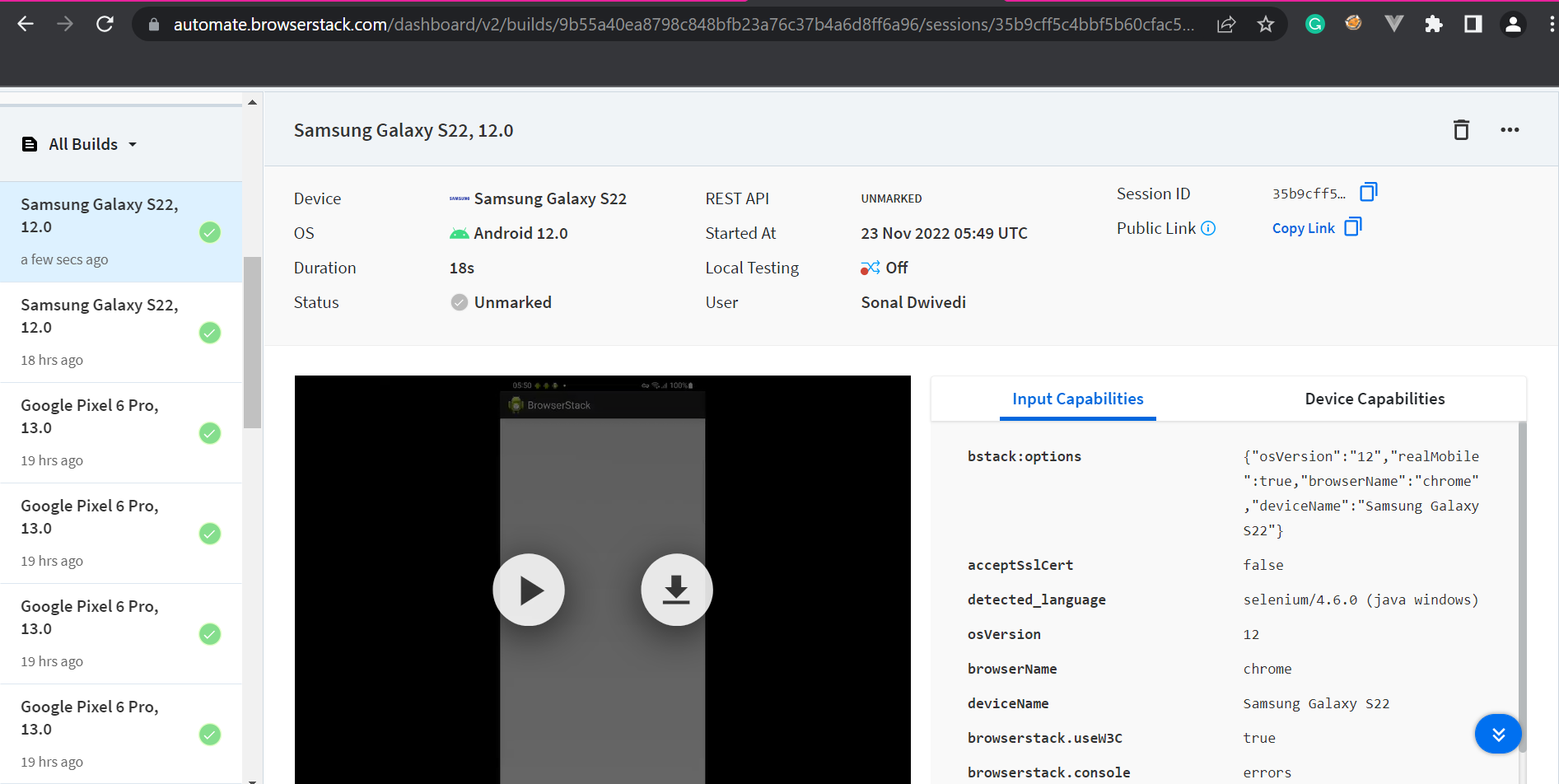Reload the BrowserStack dashboard page
Image resolution: width=1559 pixels, height=784 pixels.
pos(105,24)
